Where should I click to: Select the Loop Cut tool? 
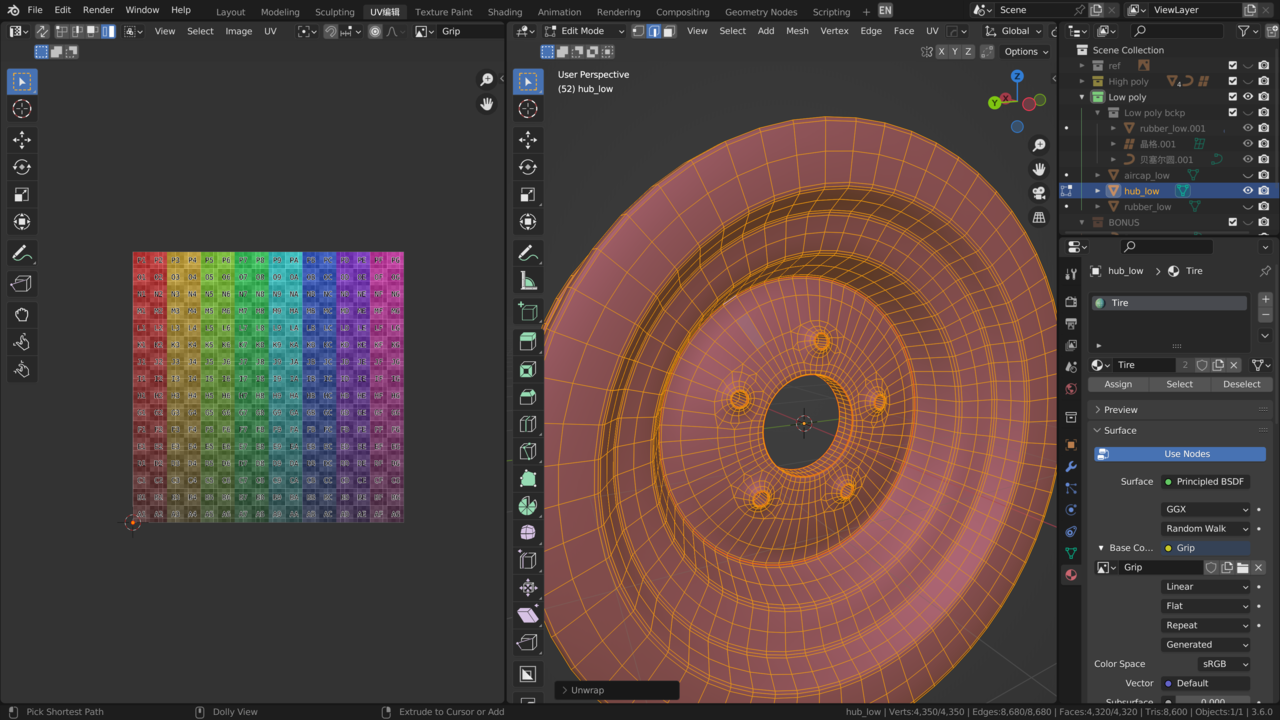point(529,424)
